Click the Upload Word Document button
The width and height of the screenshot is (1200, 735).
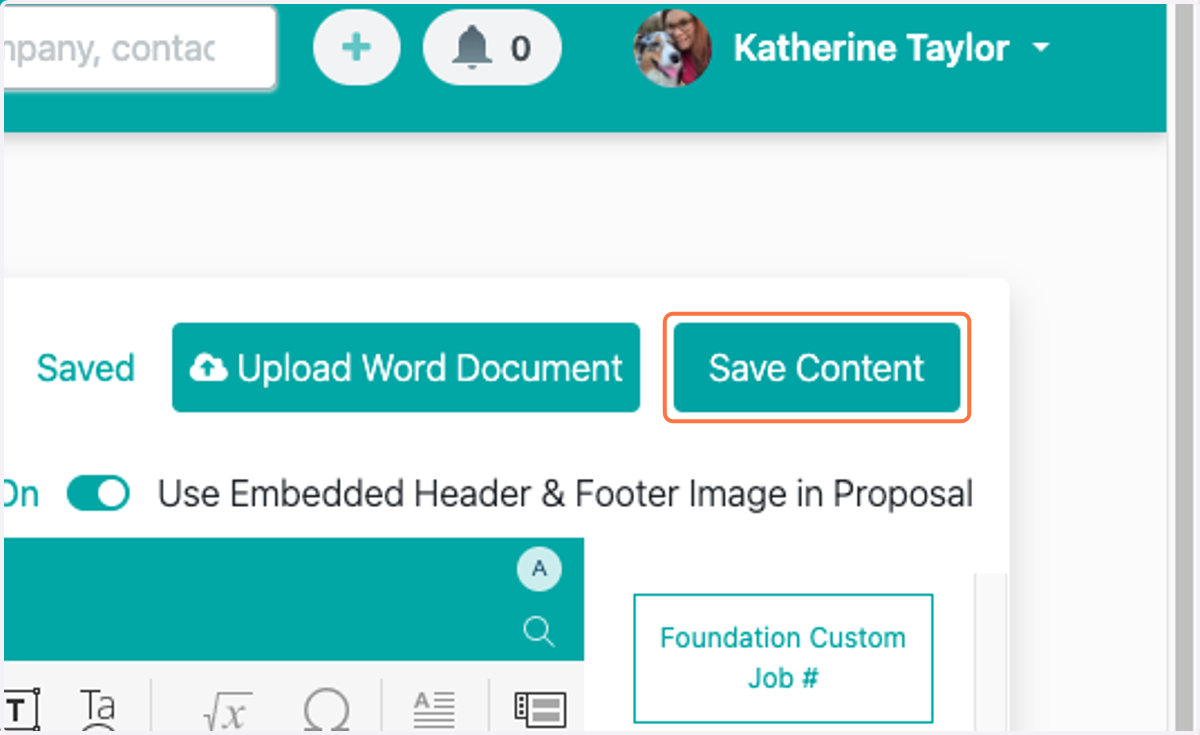(406, 367)
